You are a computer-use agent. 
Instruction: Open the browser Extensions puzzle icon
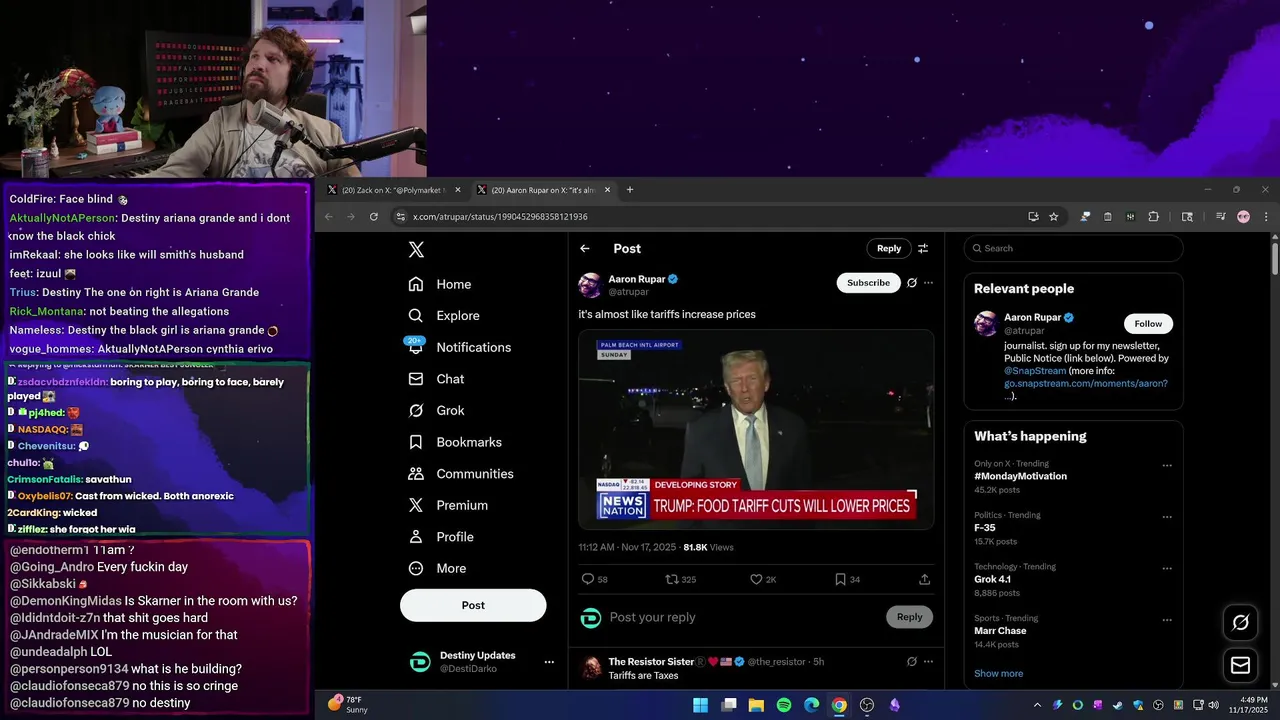pyautogui.click(x=1153, y=217)
